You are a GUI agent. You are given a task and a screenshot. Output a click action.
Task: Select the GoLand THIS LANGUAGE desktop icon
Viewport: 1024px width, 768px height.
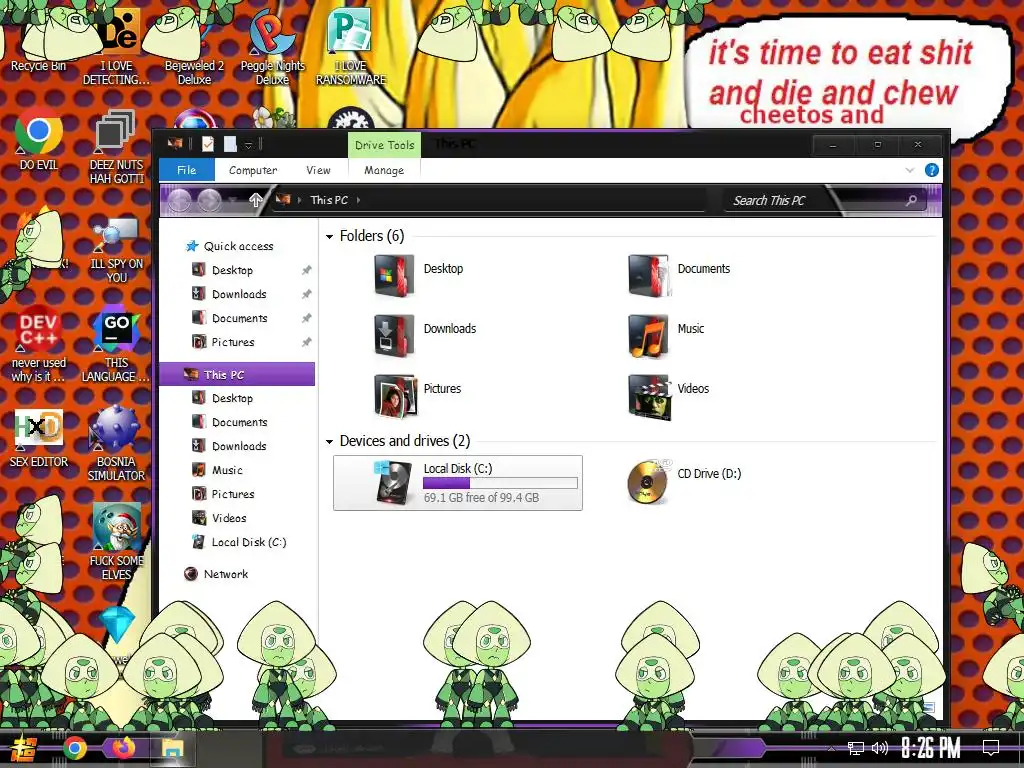coord(116,345)
